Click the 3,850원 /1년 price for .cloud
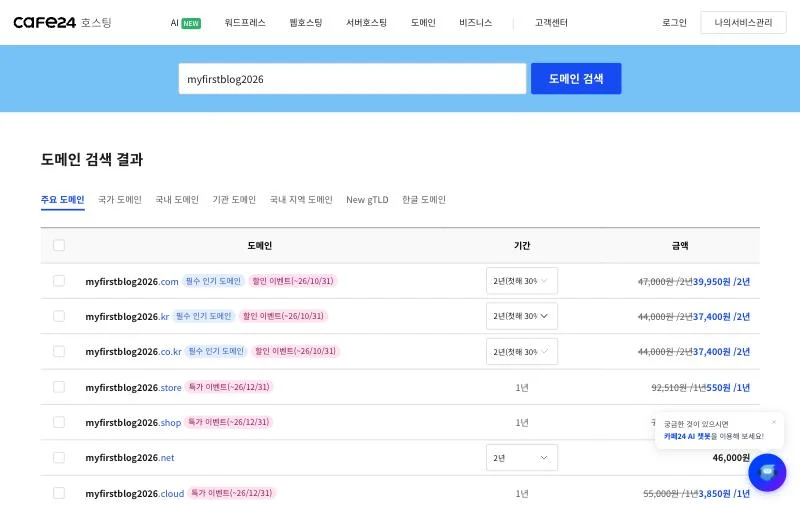This screenshot has width=800, height=505. point(724,494)
